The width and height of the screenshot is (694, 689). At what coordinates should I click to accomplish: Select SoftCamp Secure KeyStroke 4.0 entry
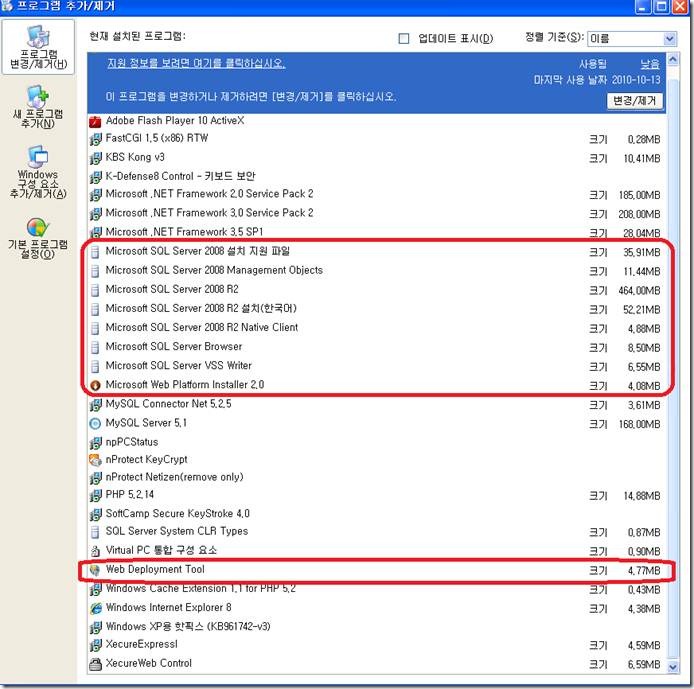tap(377, 514)
